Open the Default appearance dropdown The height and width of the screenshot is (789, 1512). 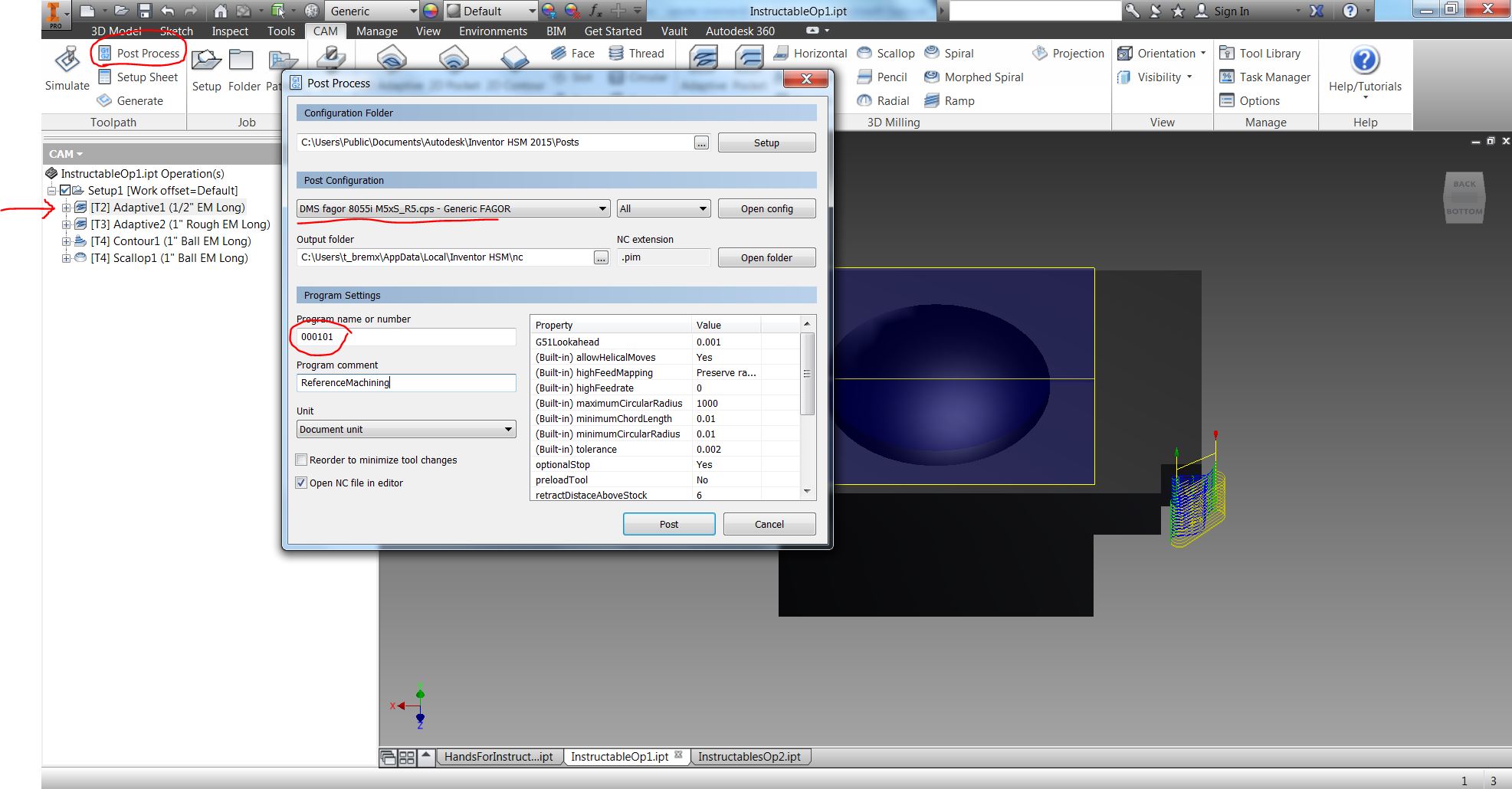pyautogui.click(x=490, y=11)
